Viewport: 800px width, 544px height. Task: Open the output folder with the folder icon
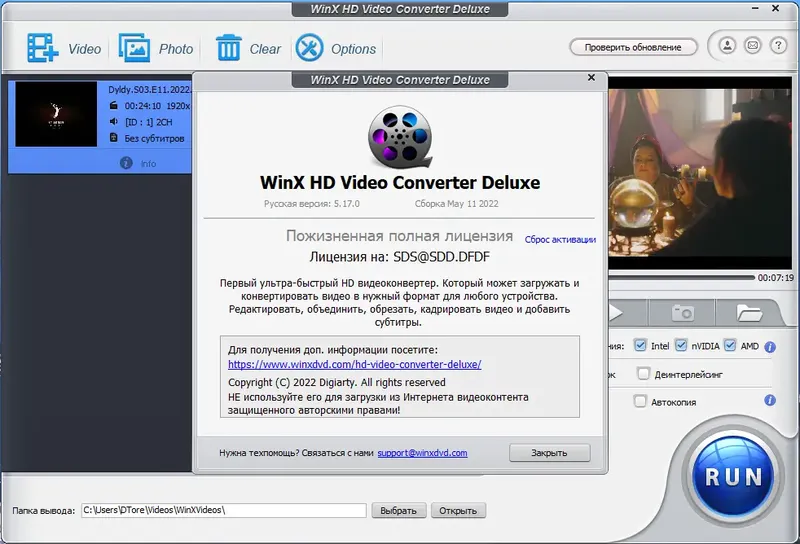pos(749,313)
